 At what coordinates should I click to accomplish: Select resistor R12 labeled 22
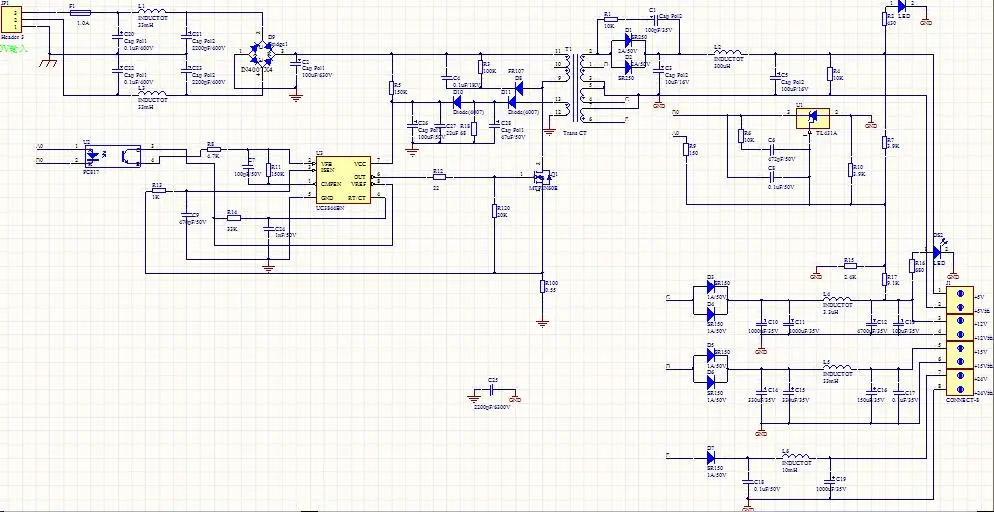[x=439, y=177]
